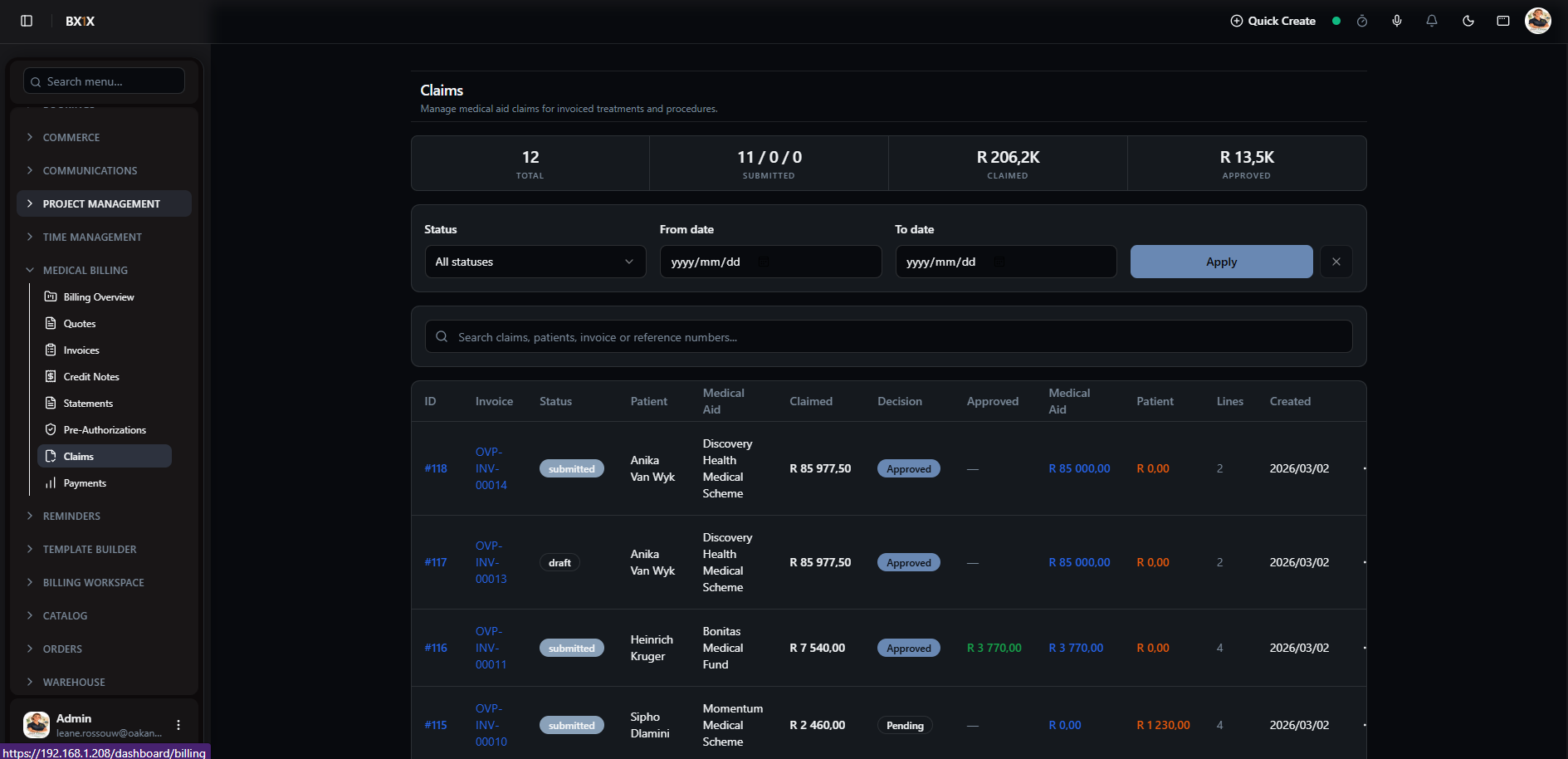1568x759 pixels.
Task: Expand the COMMUNICATIONS section
Action: tap(104, 170)
